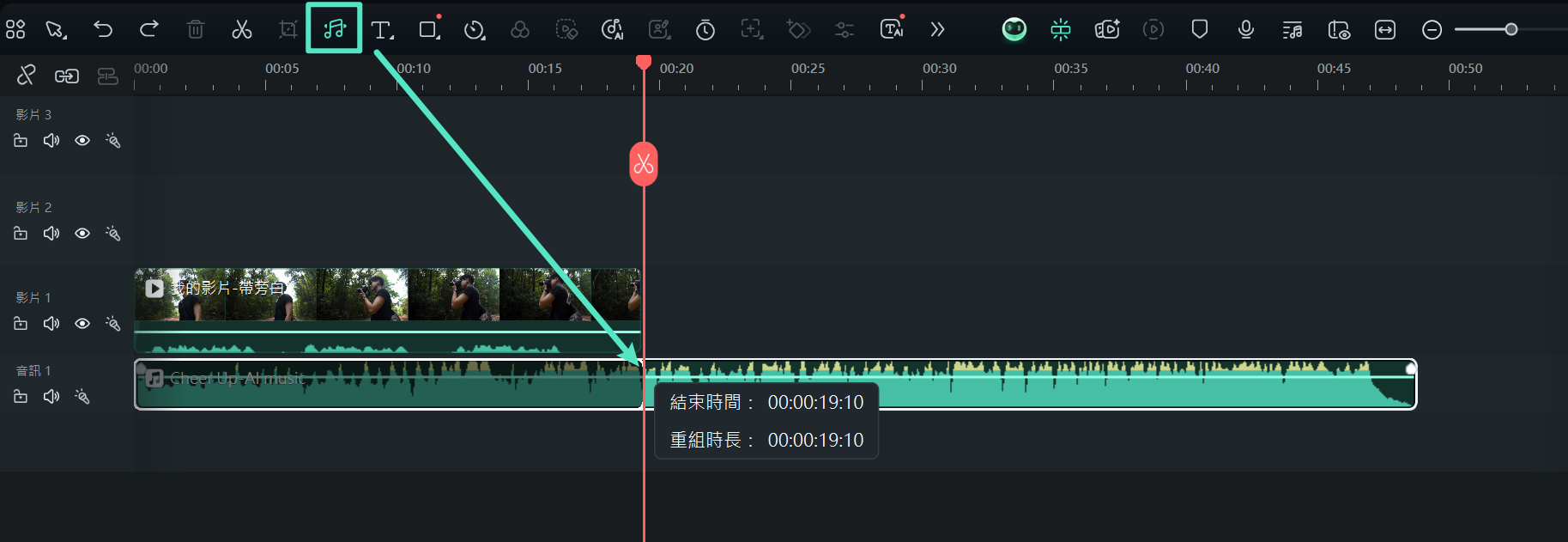Mute the 影片 2 track

[x=51, y=233]
